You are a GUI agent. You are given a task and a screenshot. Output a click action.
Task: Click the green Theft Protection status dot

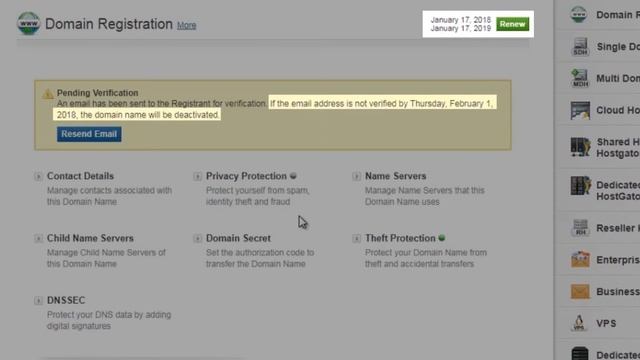tap(442, 238)
